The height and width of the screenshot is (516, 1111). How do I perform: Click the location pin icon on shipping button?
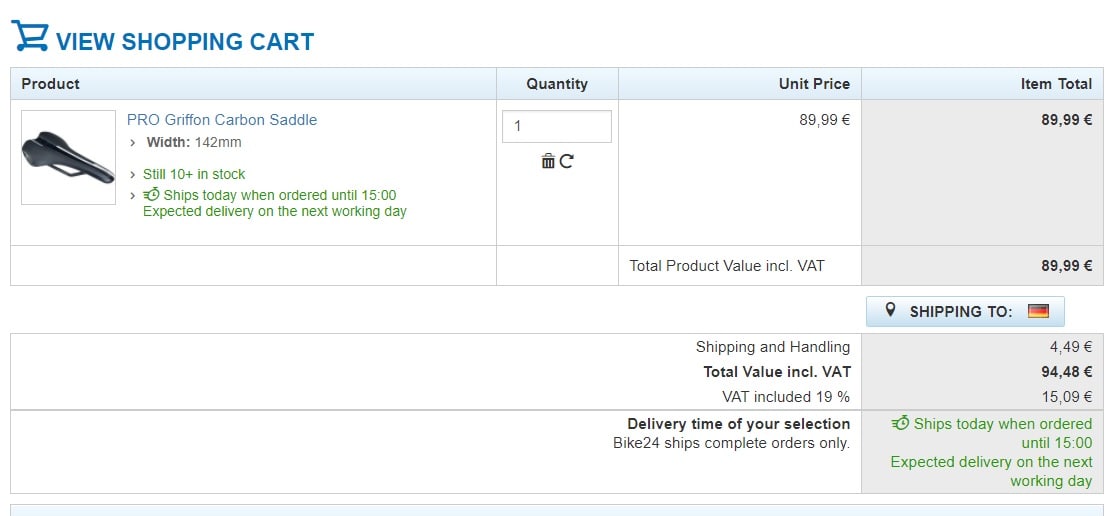891,311
